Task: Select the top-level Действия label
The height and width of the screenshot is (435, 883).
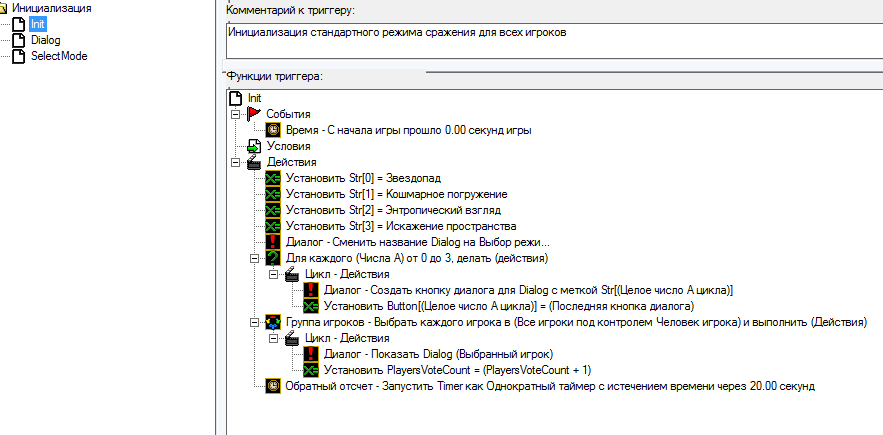Action: coord(291,162)
